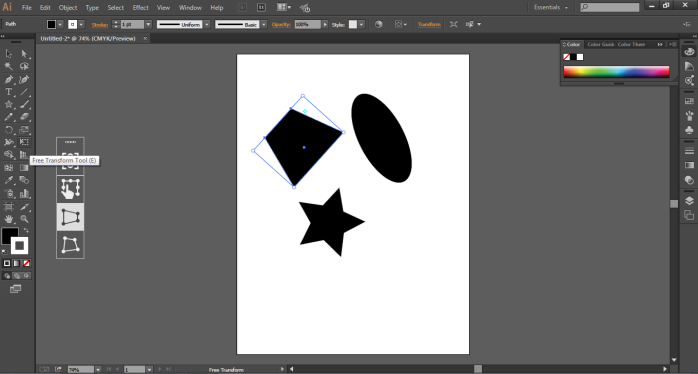Click the black swatch in Color panel
Image resolution: width=698 pixels, height=374 pixels.
tap(573, 57)
